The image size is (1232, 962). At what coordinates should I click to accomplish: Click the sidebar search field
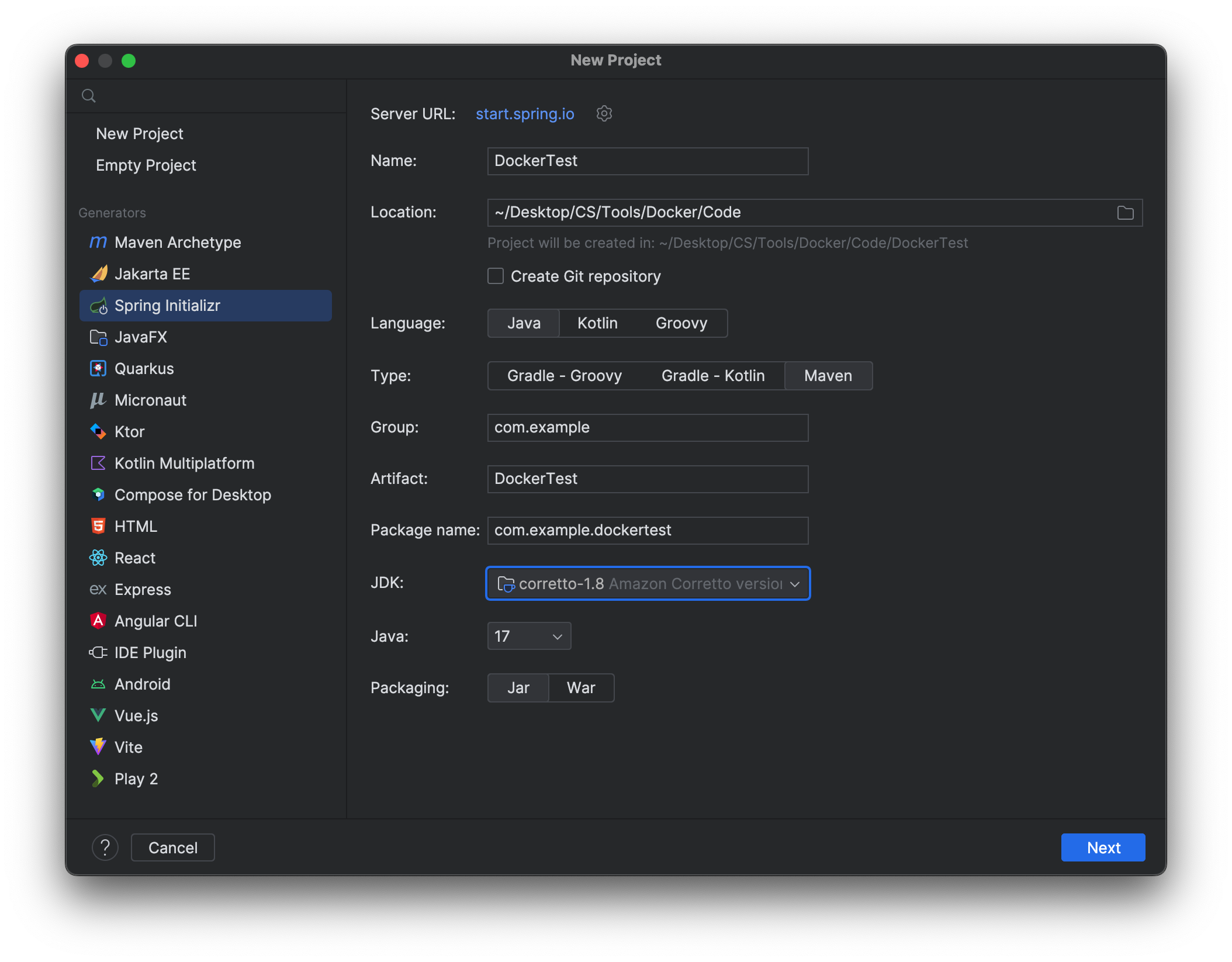[207, 96]
